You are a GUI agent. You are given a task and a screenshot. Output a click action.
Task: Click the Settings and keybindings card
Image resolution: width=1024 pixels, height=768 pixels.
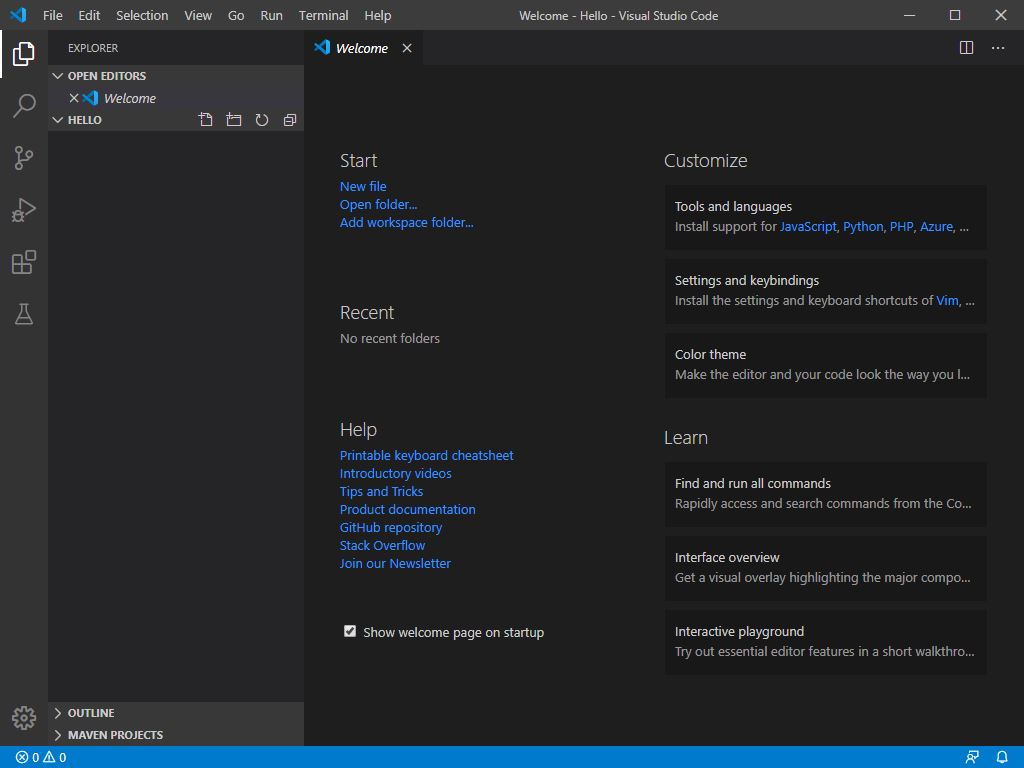(825, 291)
